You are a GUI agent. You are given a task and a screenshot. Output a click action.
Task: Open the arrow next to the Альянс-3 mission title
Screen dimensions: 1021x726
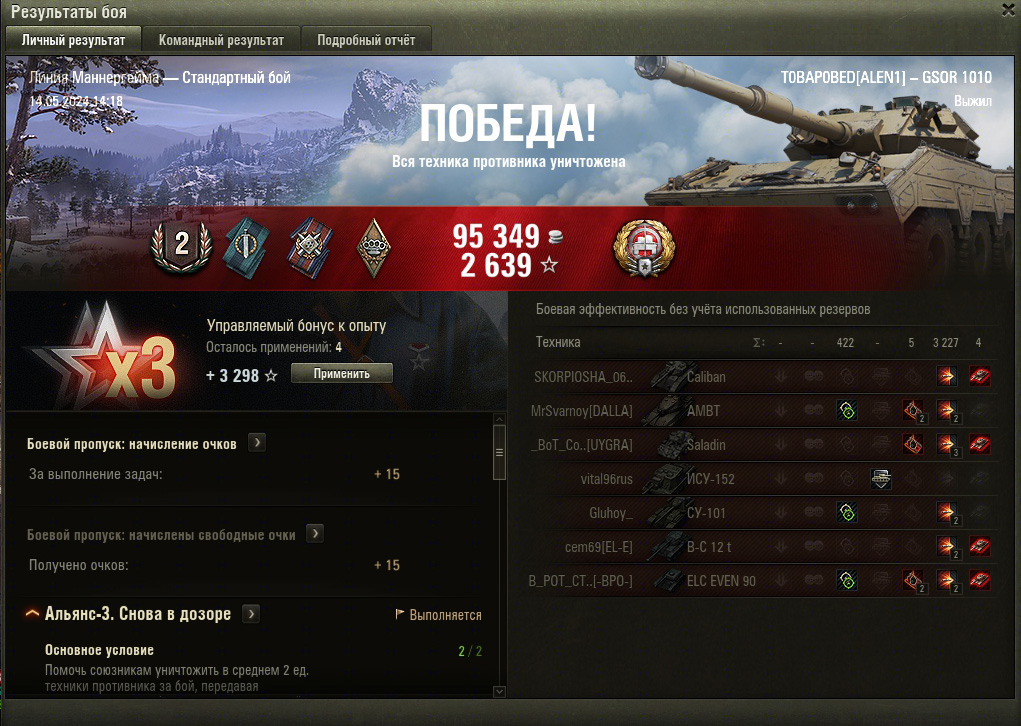point(251,613)
